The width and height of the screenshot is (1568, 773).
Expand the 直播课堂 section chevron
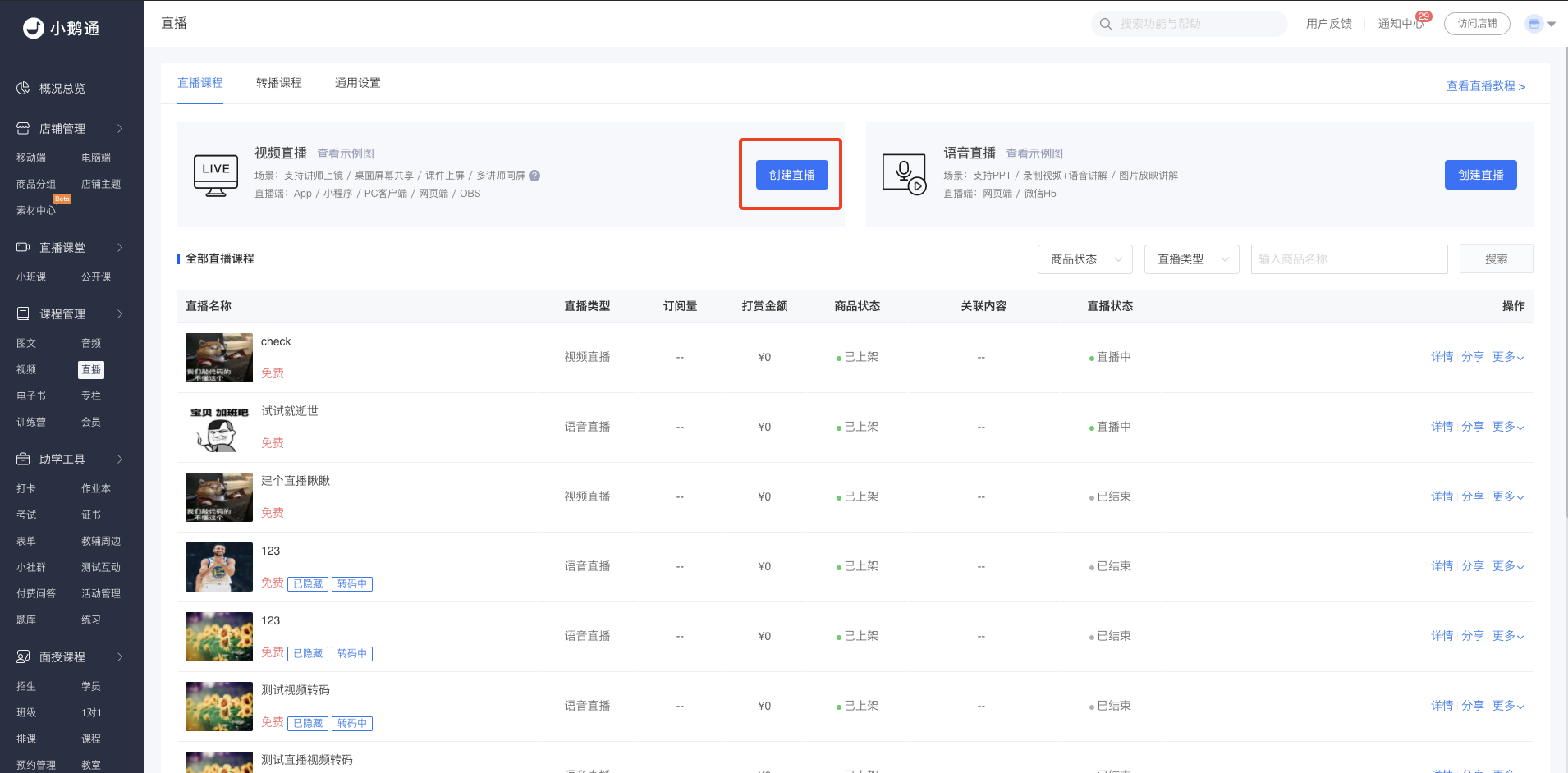click(x=120, y=247)
